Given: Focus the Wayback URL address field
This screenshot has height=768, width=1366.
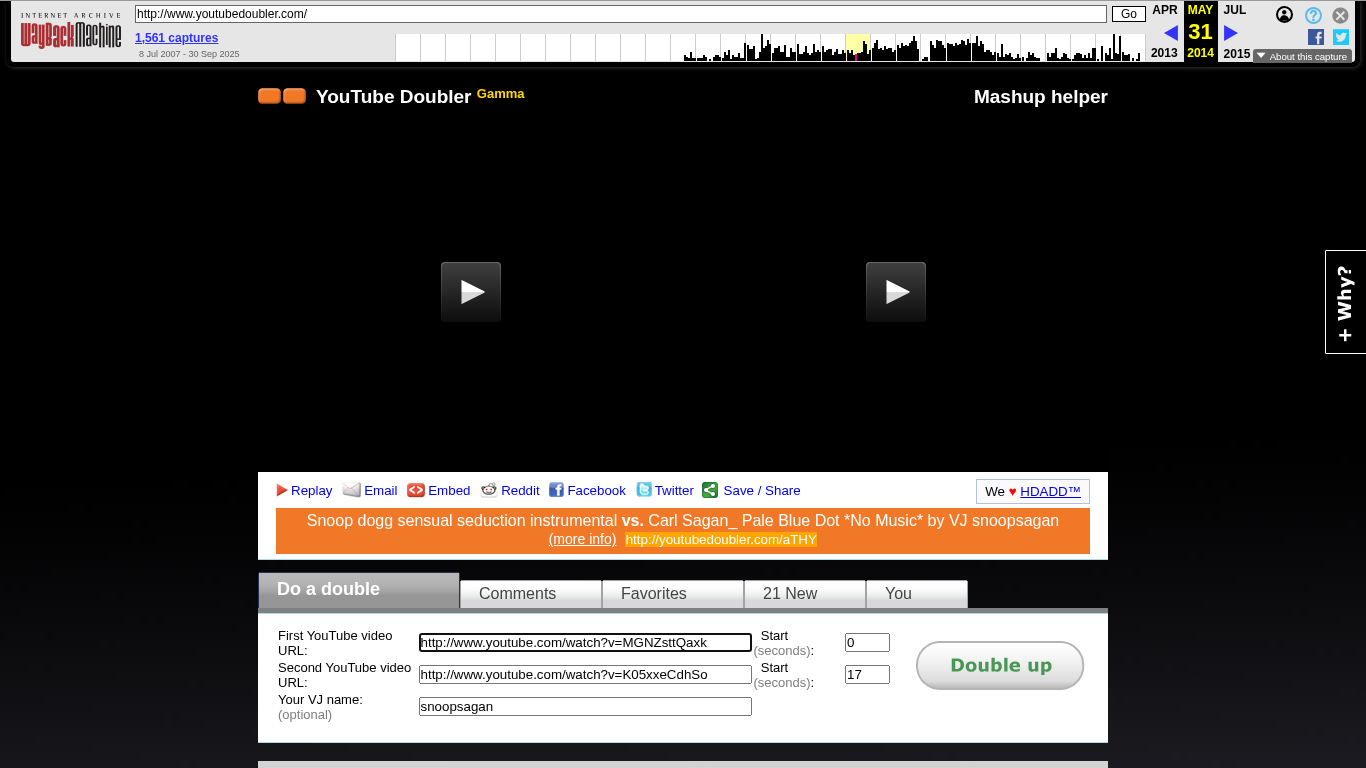Looking at the screenshot, I should [621, 14].
